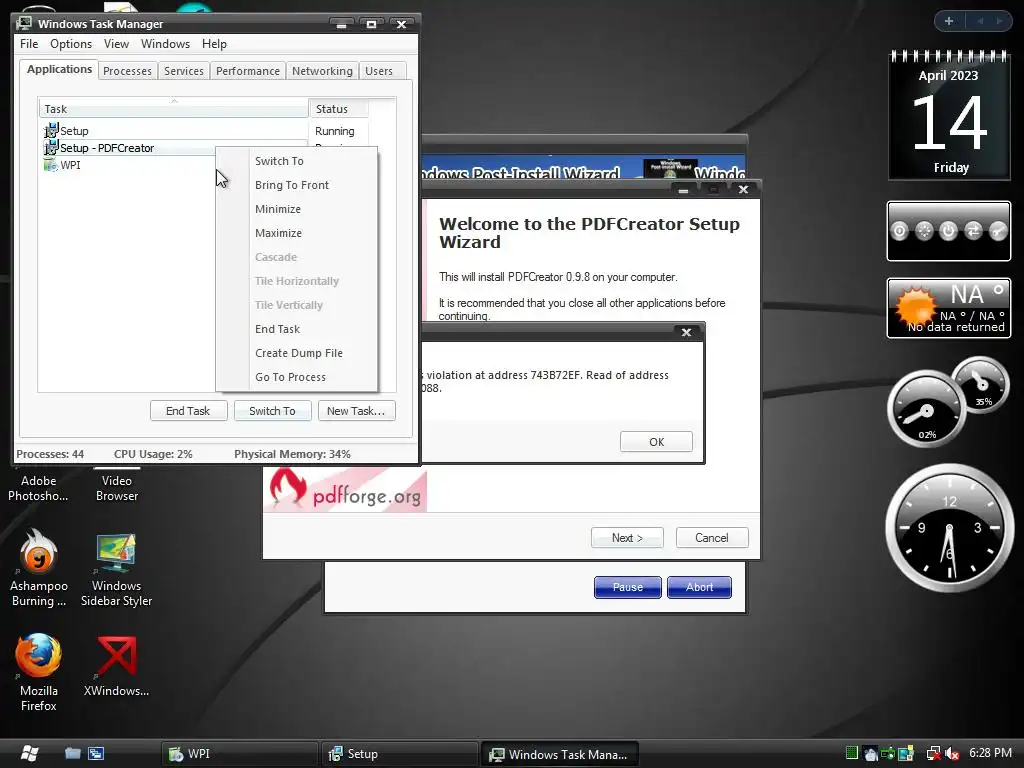
Task: Open the Options menu in Task Manager
Action: pos(71,44)
